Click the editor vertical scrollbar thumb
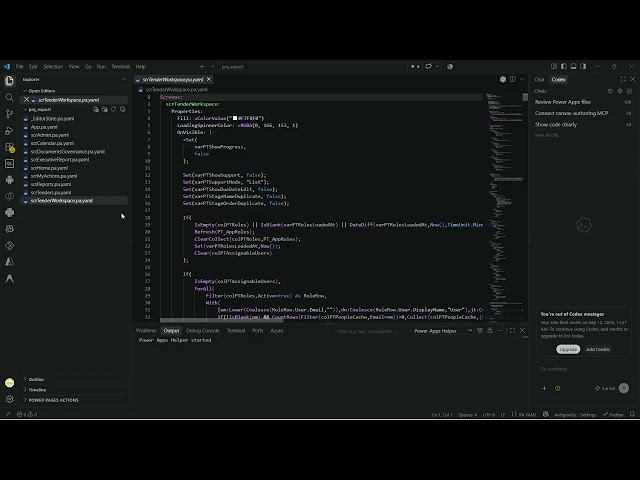This screenshot has height=480, width=640. click(525, 97)
